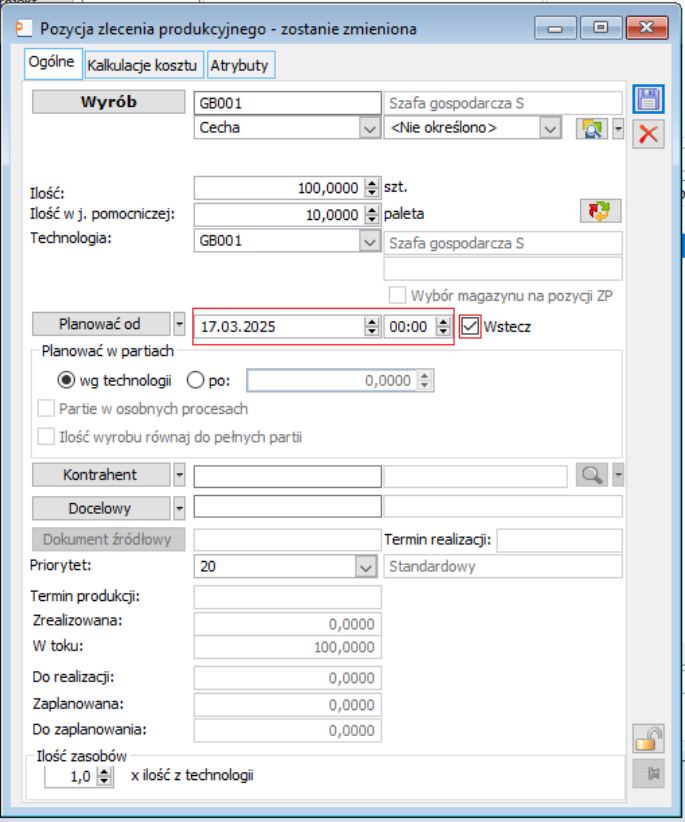Click the po: batch size spinner arrows
This screenshot has height=822, width=685.
(x=425, y=381)
